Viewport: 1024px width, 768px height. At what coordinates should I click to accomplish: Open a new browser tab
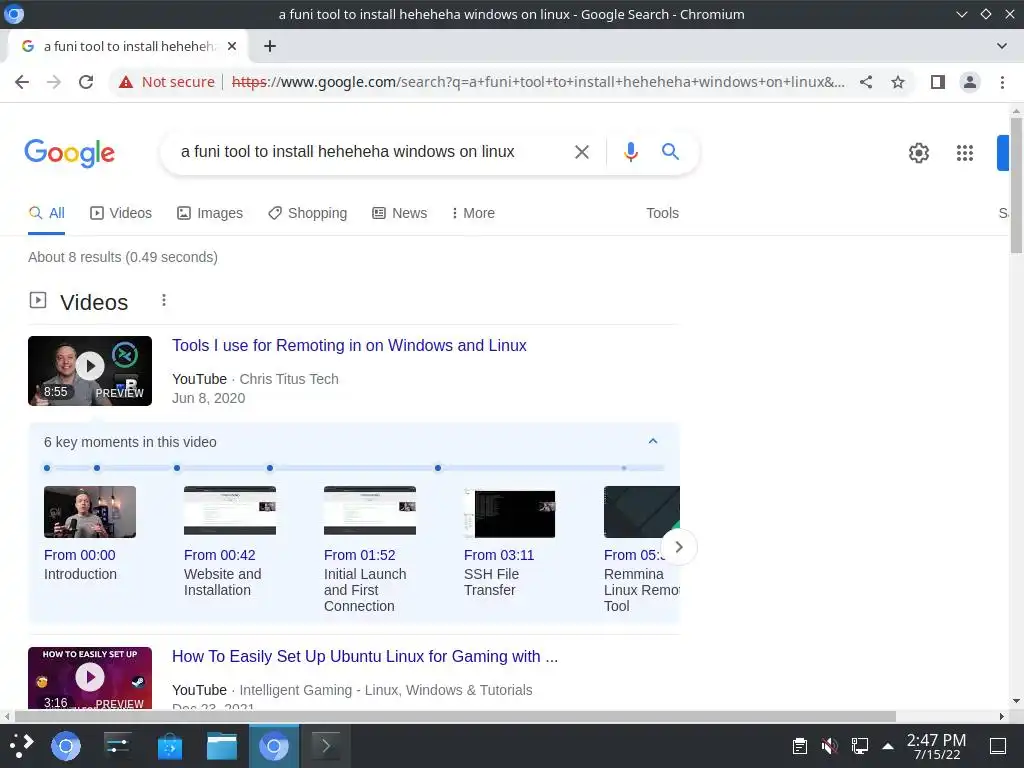(270, 46)
